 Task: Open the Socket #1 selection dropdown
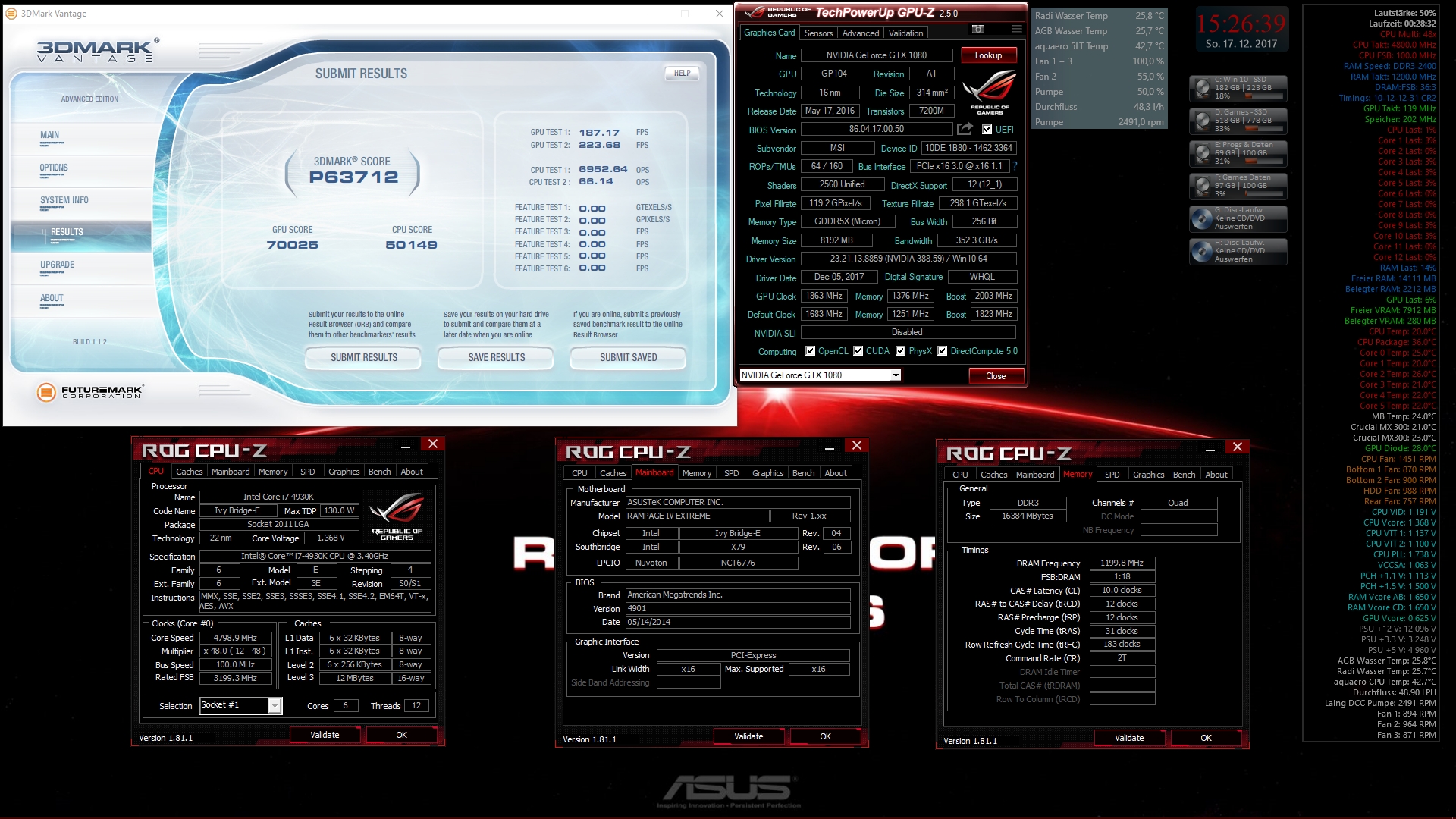[x=275, y=706]
